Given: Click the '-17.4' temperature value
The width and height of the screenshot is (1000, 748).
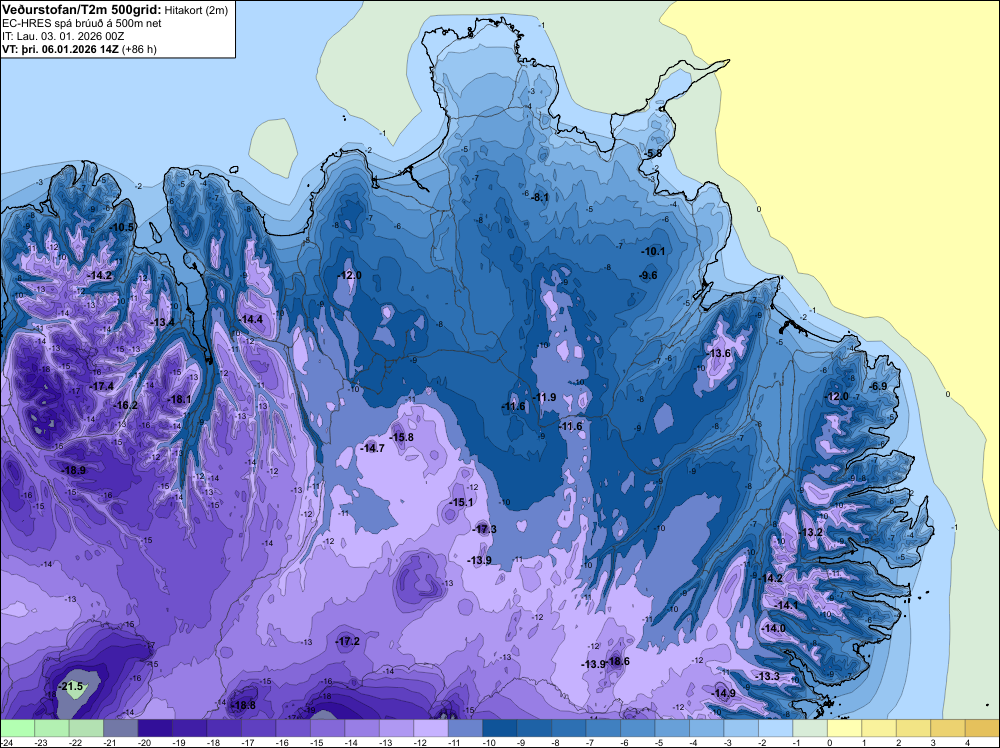Looking at the screenshot, I should (101, 386).
